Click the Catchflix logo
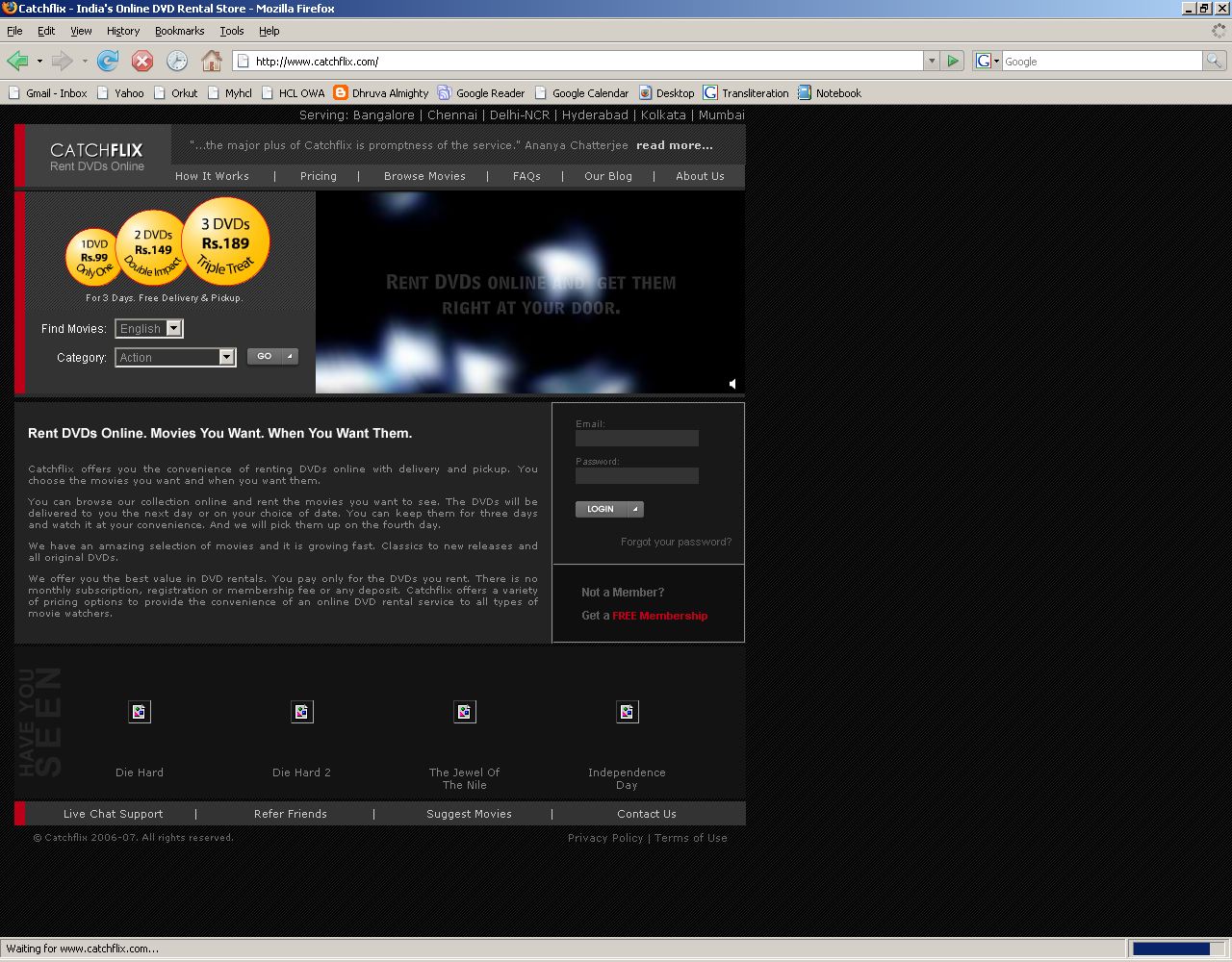1232x962 pixels. click(96, 157)
